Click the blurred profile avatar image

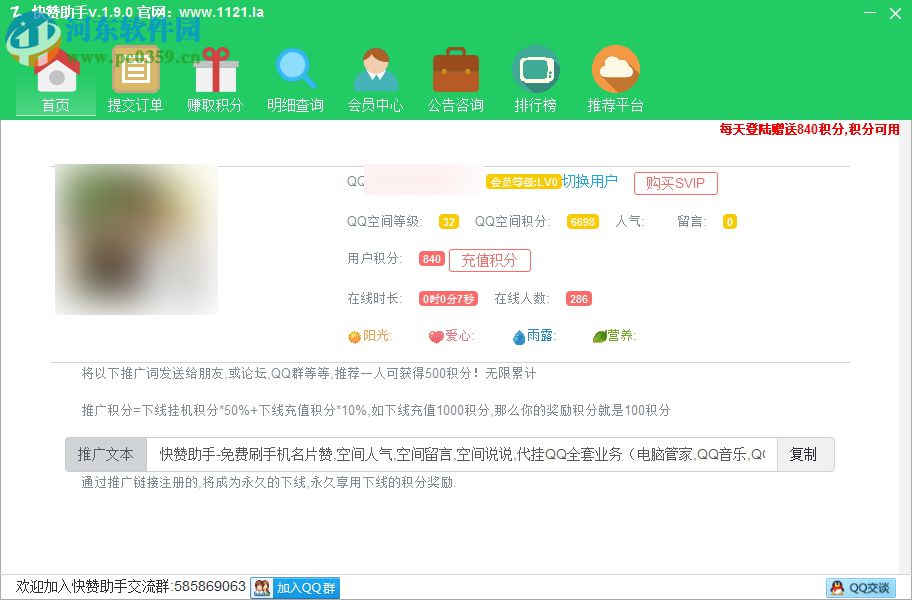coord(136,240)
